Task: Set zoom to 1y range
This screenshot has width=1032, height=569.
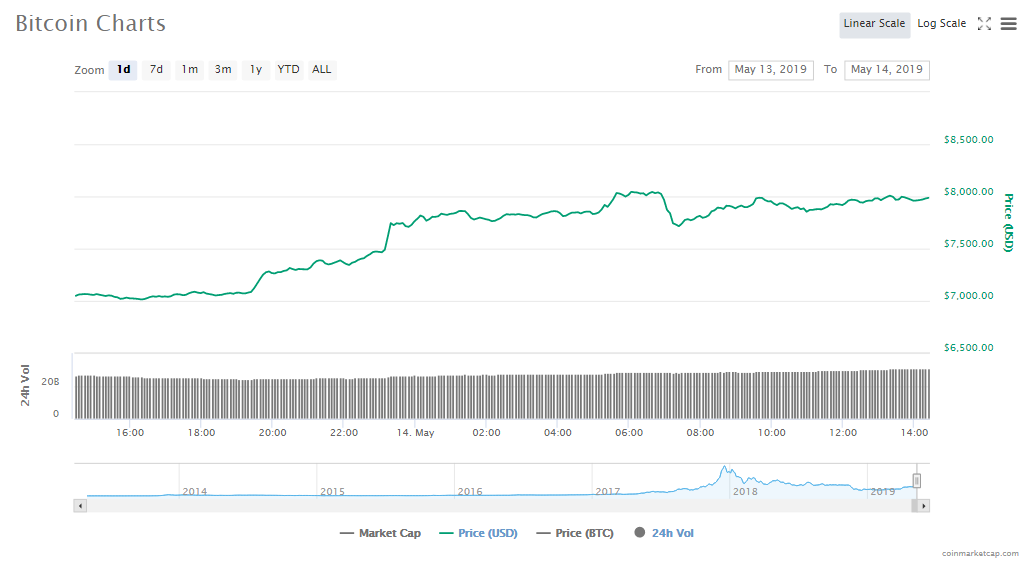Action: pyautogui.click(x=256, y=70)
